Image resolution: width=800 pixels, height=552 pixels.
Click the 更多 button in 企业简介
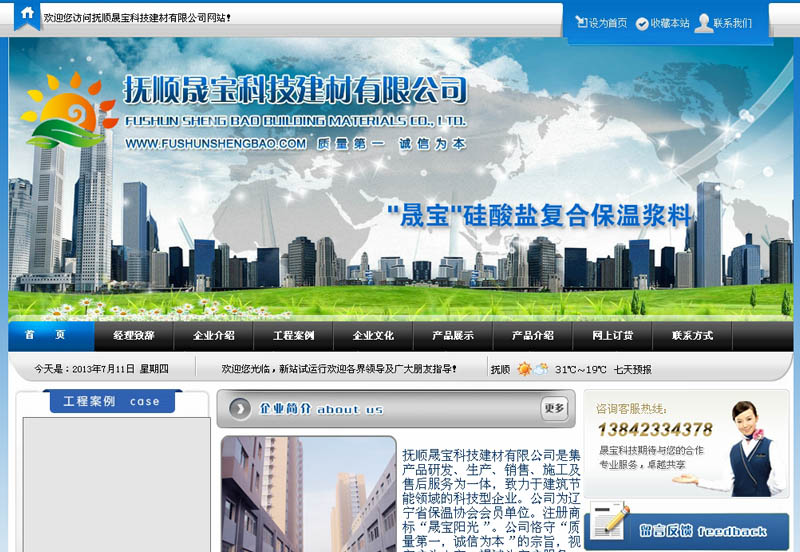tap(554, 408)
